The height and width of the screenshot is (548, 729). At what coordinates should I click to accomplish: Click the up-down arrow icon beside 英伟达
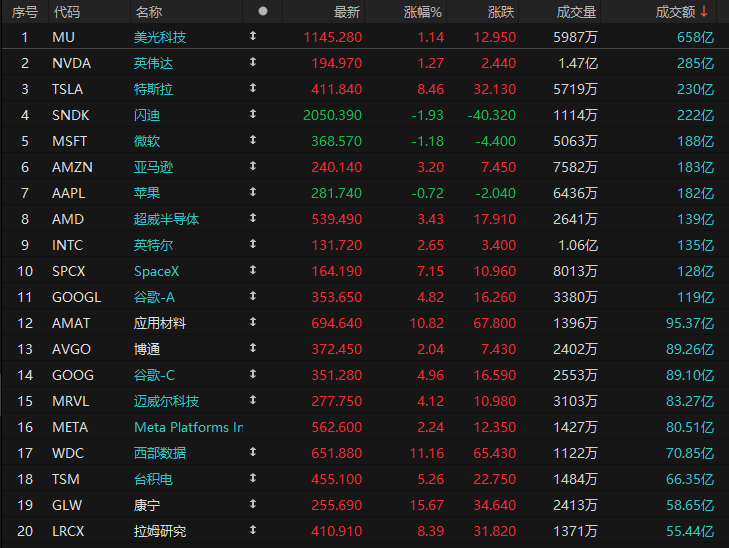[x=253, y=62]
